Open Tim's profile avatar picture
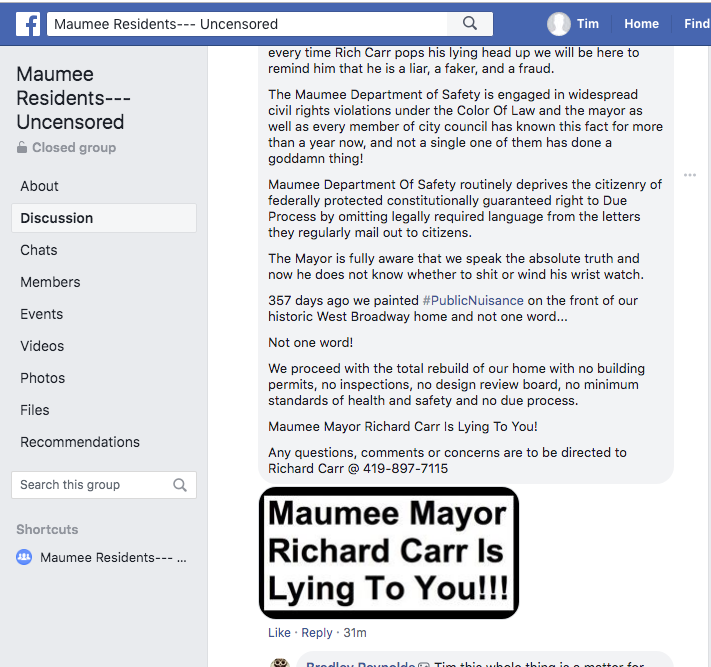This screenshot has height=667, width=711. pyautogui.click(x=559, y=24)
